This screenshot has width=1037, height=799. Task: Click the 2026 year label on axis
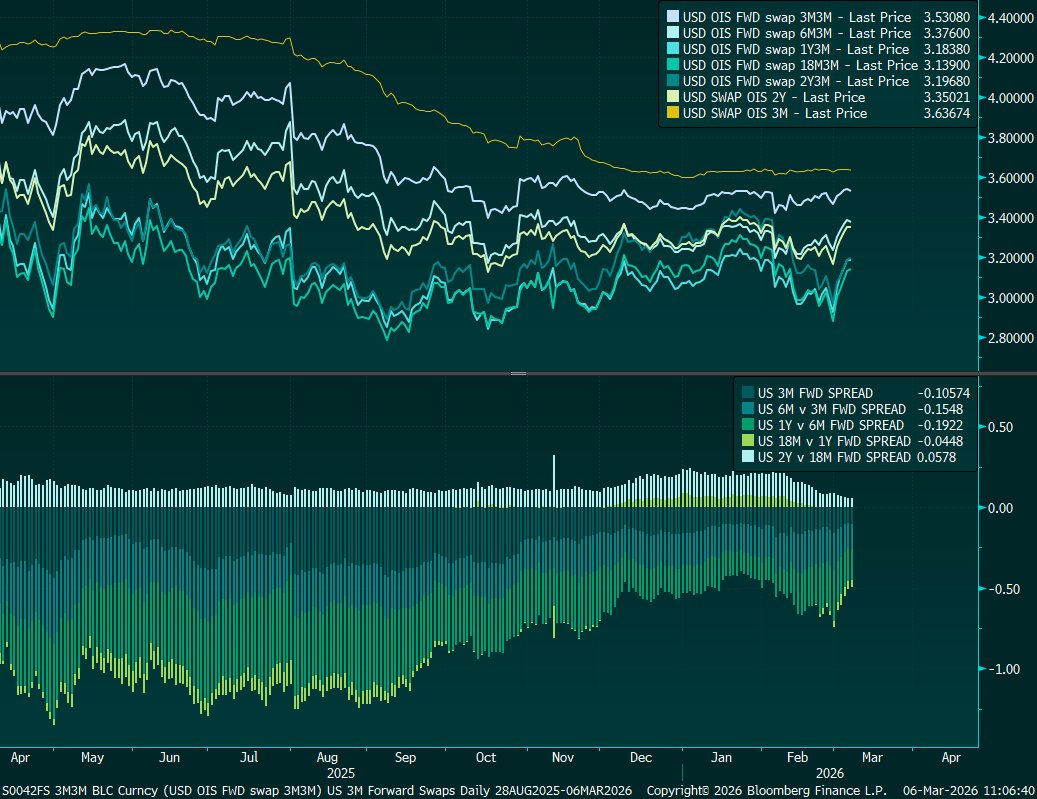click(830, 773)
